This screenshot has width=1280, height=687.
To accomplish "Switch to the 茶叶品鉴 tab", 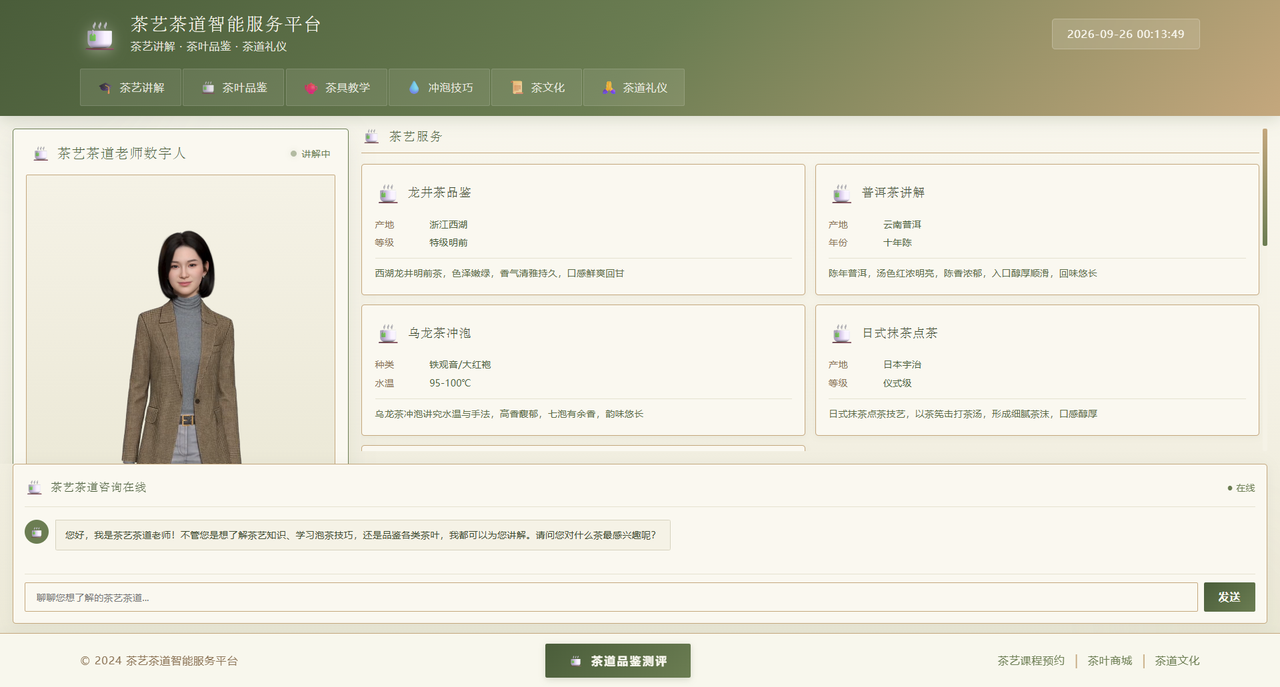I will click(233, 88).
